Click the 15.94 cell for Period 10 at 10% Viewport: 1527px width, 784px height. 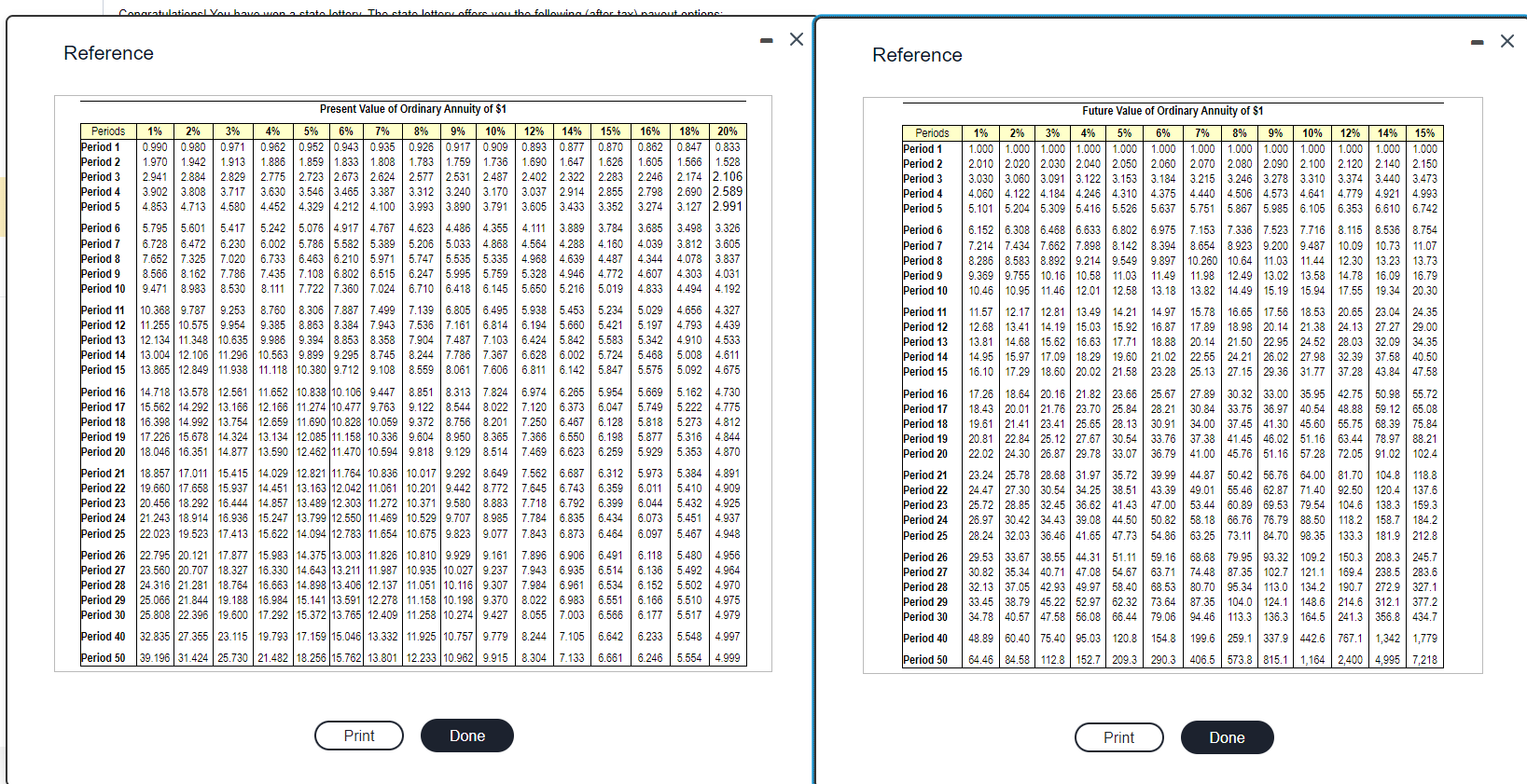click(x=1312, y=291)
